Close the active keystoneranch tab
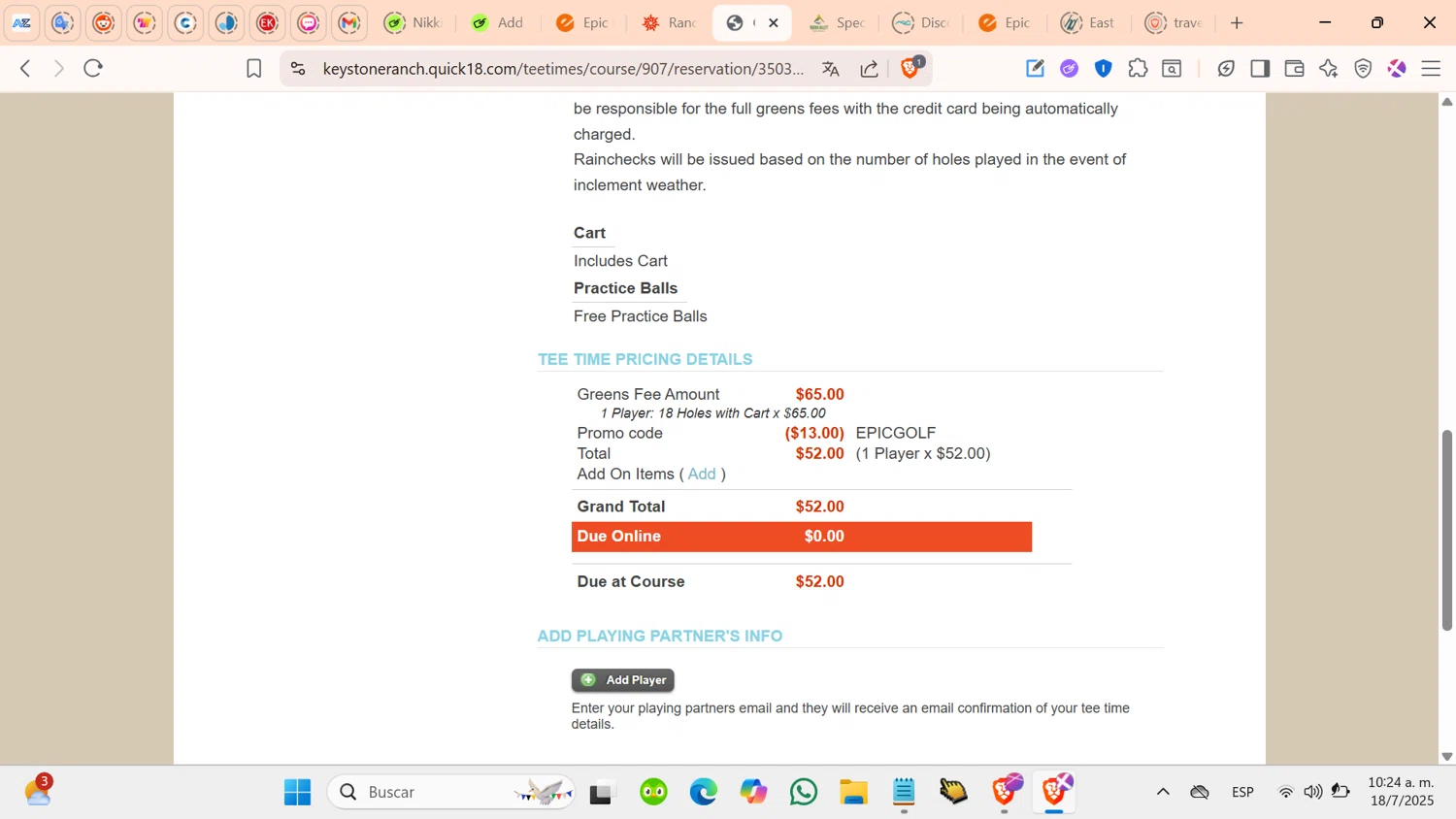Screen dimensions: 1456x819 tap(774, 22)
